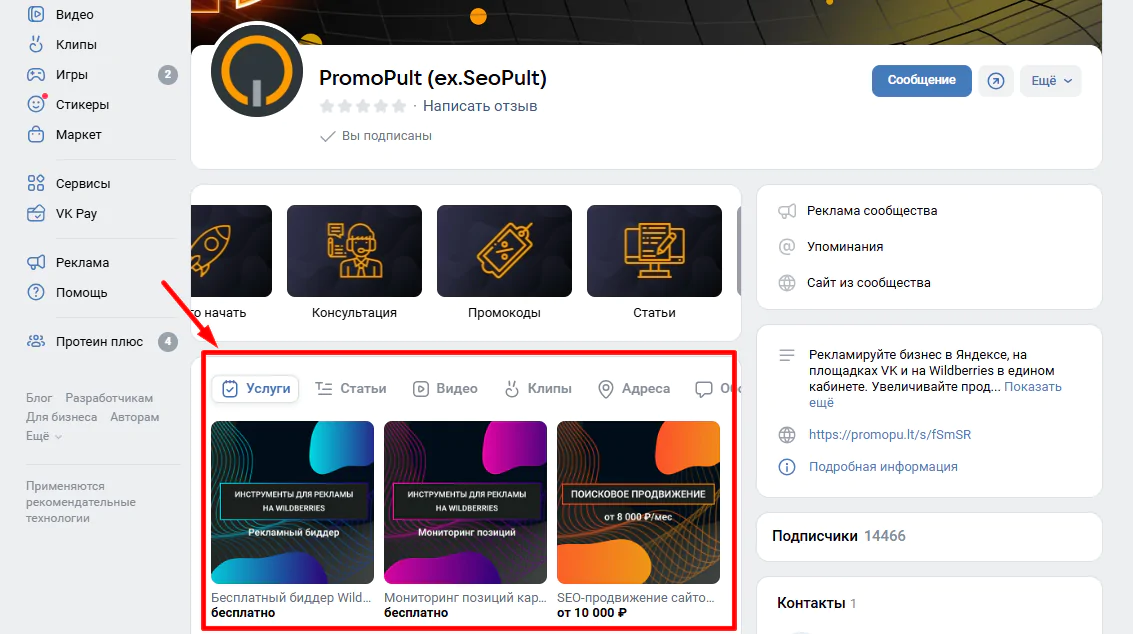The image size is (1133, 634).
Task: Open the SEO-продвижение service thumbnail
Action: (638, 502)
